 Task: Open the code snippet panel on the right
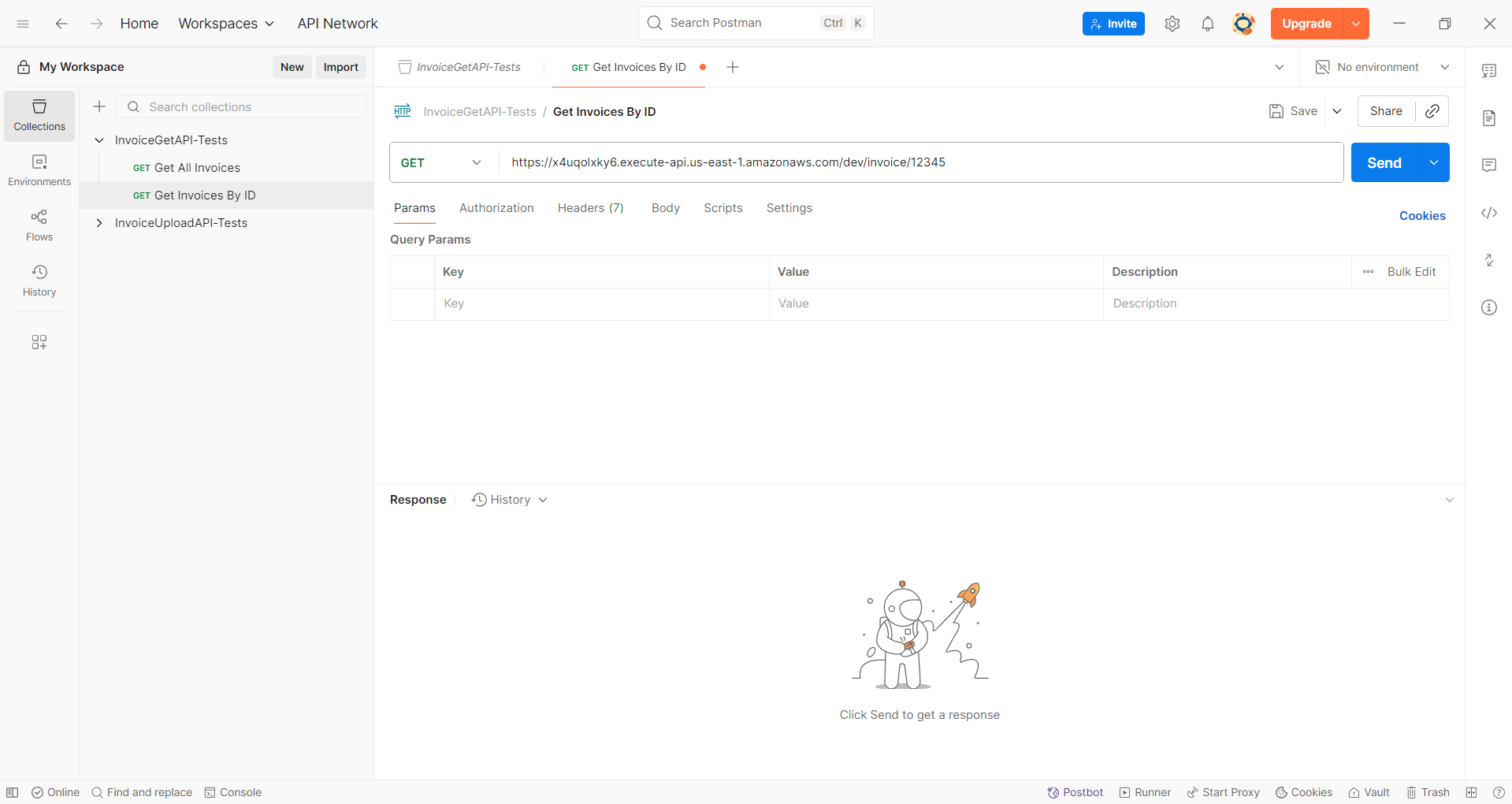point(1489,213)
